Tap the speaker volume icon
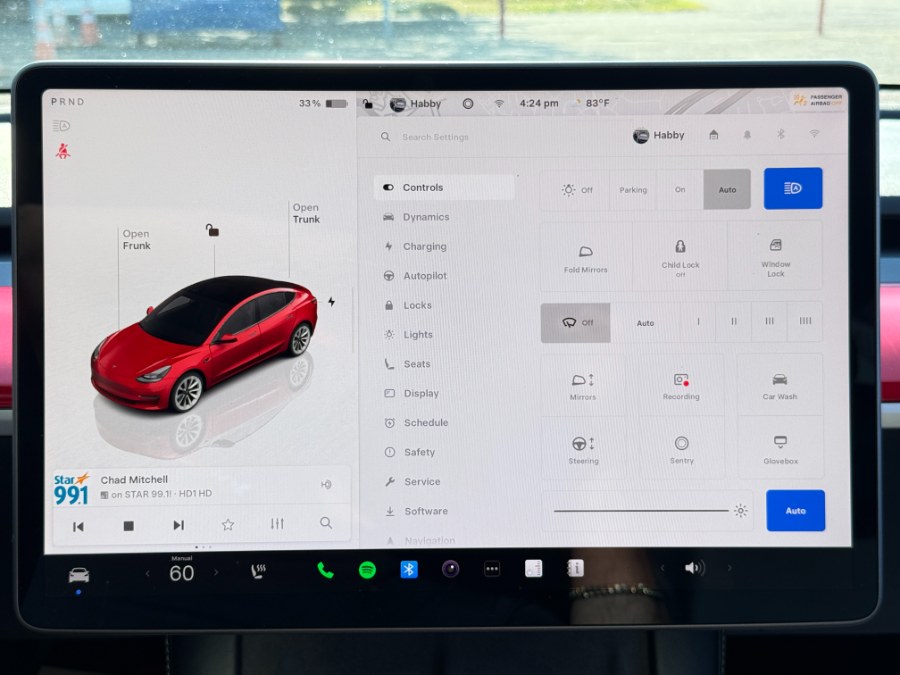This screenshot has height=675, width=900. (695, 568)
